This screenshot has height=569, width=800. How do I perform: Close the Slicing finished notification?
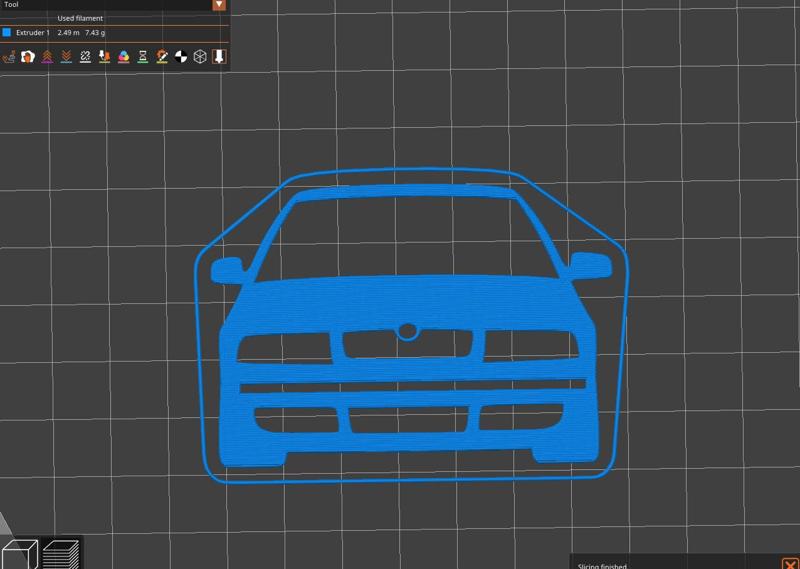[x=790, y=563]
